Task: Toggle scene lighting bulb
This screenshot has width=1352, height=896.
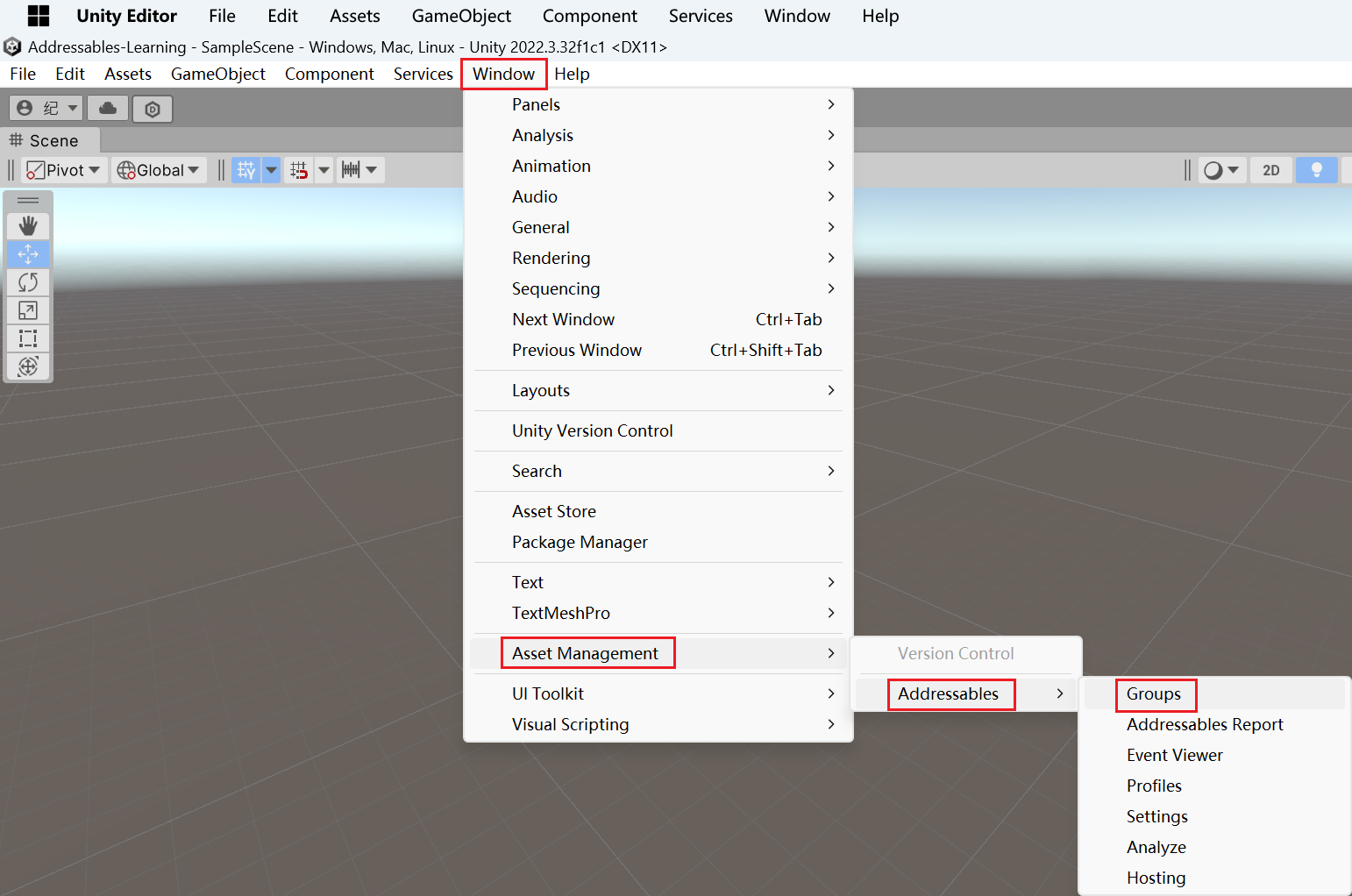Action: (1316, 170)
